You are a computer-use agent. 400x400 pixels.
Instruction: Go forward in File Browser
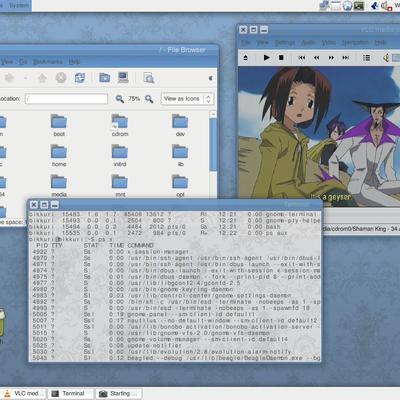click(9, 78)
